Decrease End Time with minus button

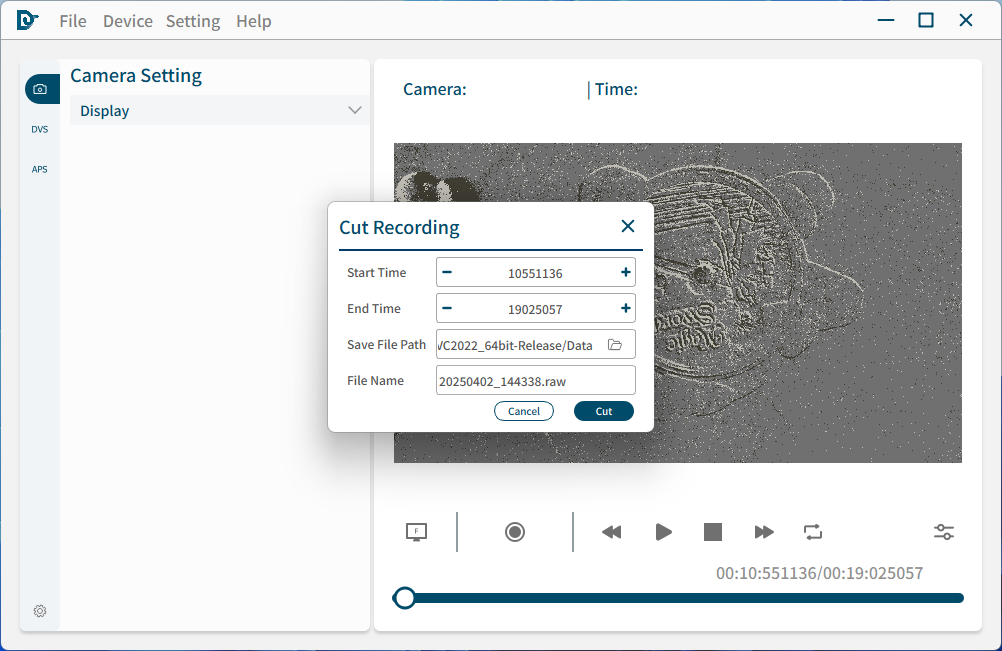[447, 308]
